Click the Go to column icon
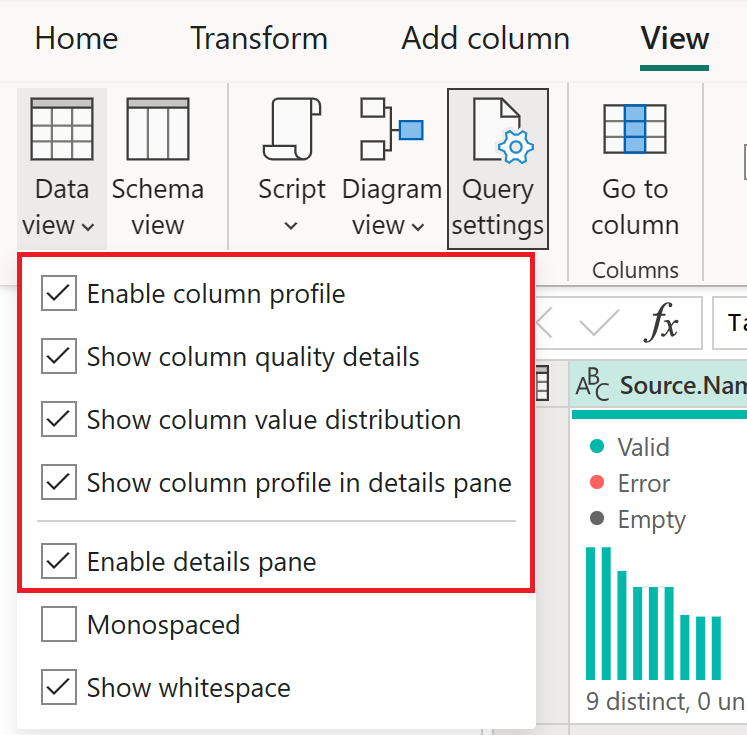 634,128
